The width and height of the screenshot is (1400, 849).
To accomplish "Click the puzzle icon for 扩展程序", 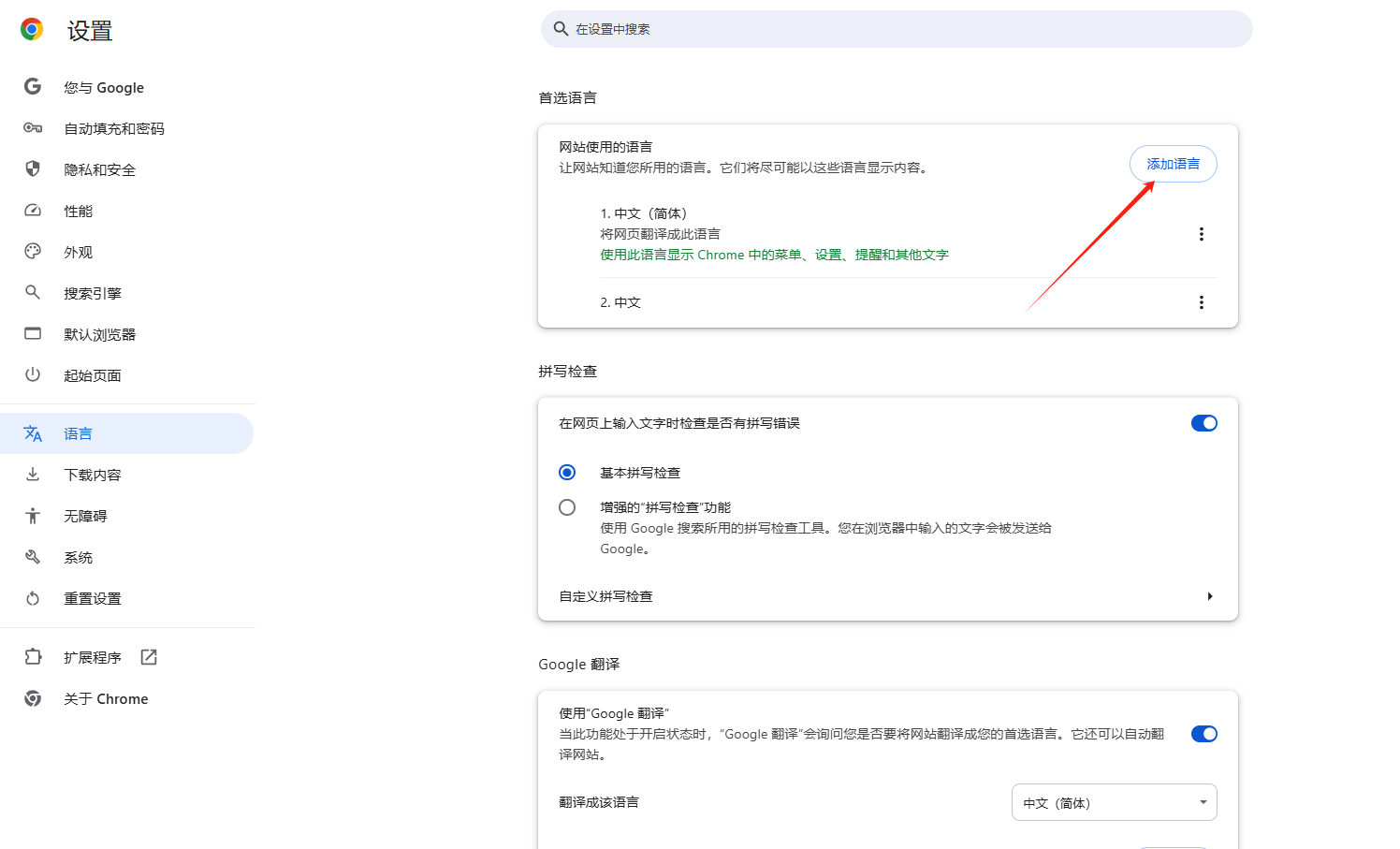I will tap(33, 657).
